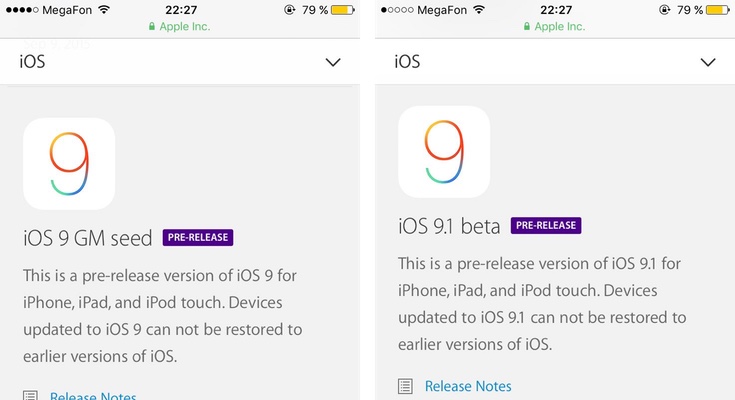The height and width of the screenshot is (400, 735).
Task: Click the green padlock in the right screenshot
Action: click(526, 27)
